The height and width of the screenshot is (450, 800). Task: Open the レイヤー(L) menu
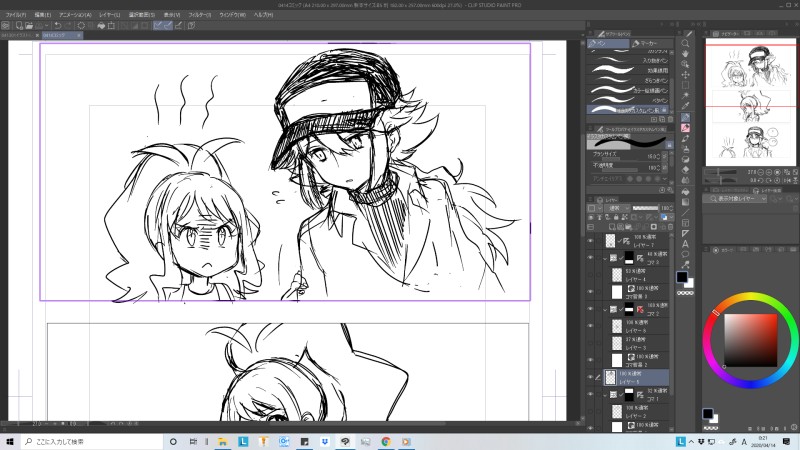coord(109,15)
